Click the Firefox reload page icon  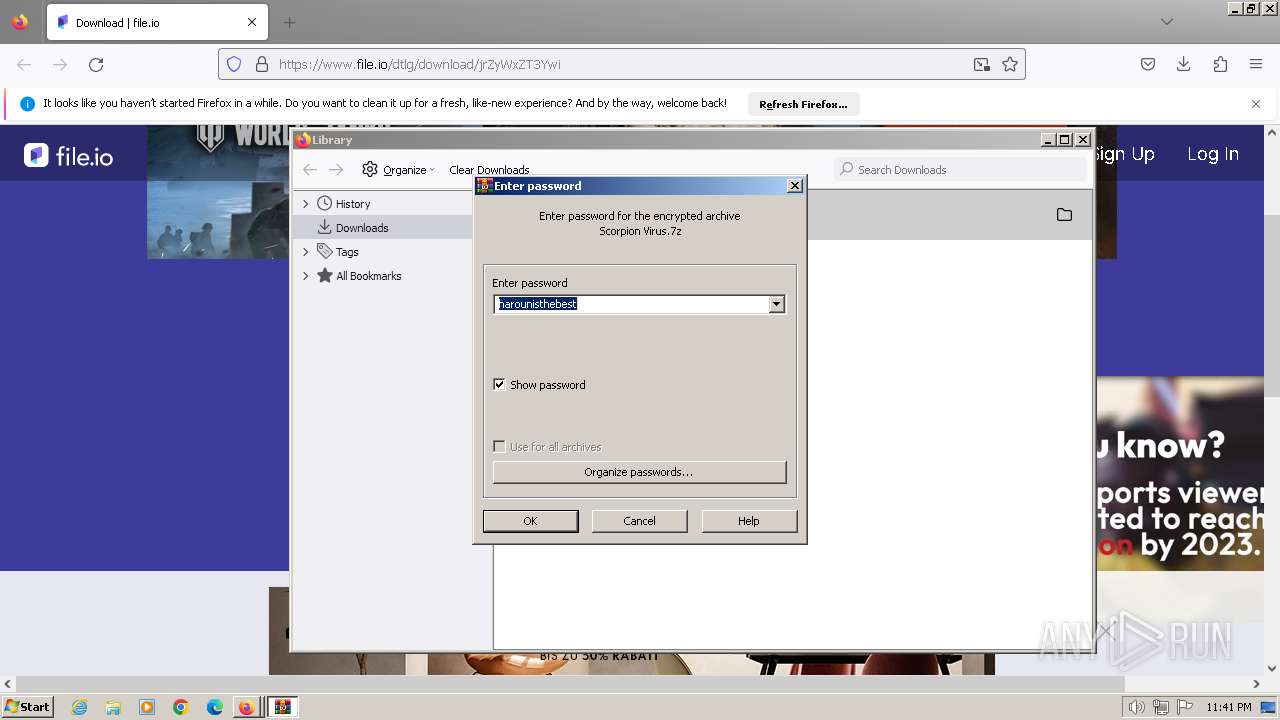(x=96, y=64)
